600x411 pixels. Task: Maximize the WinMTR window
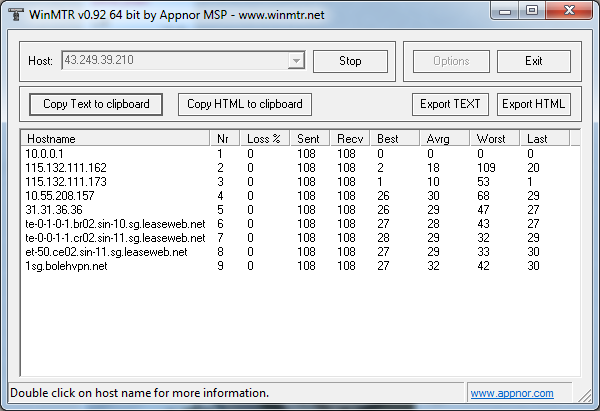[x=532, y=11]
